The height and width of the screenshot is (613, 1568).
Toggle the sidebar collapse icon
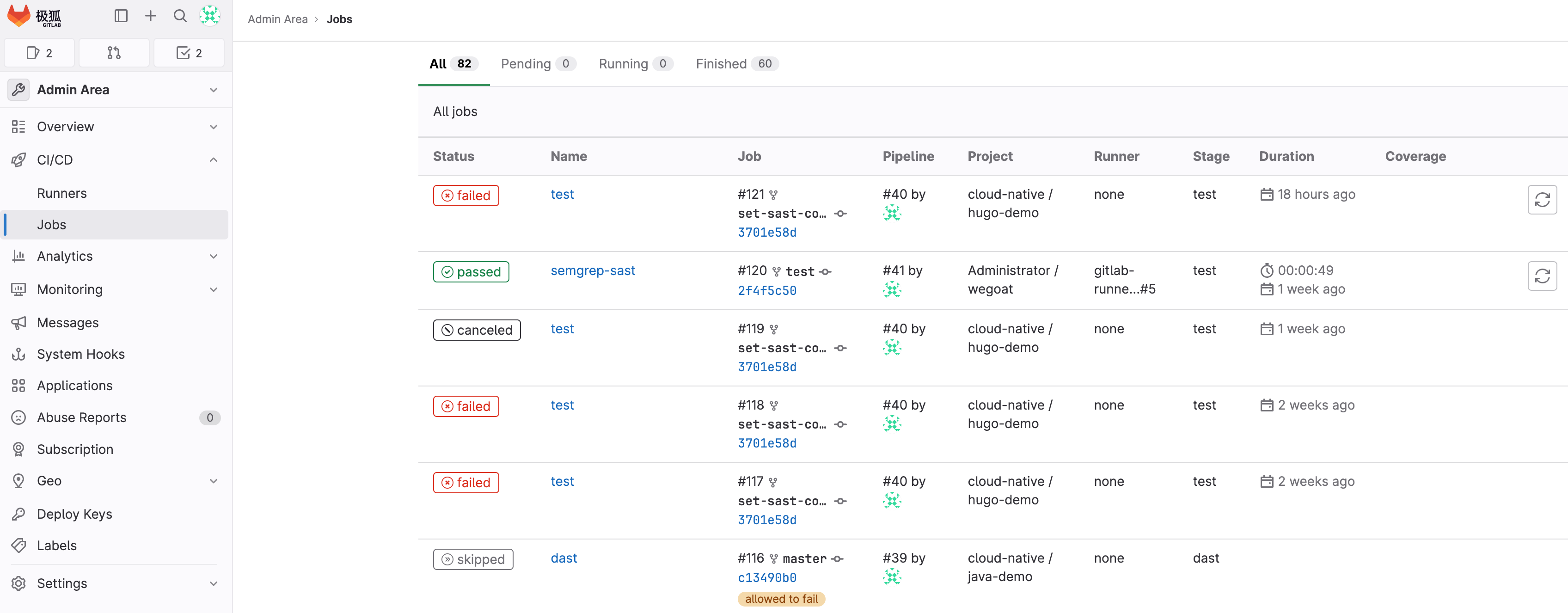121,16
